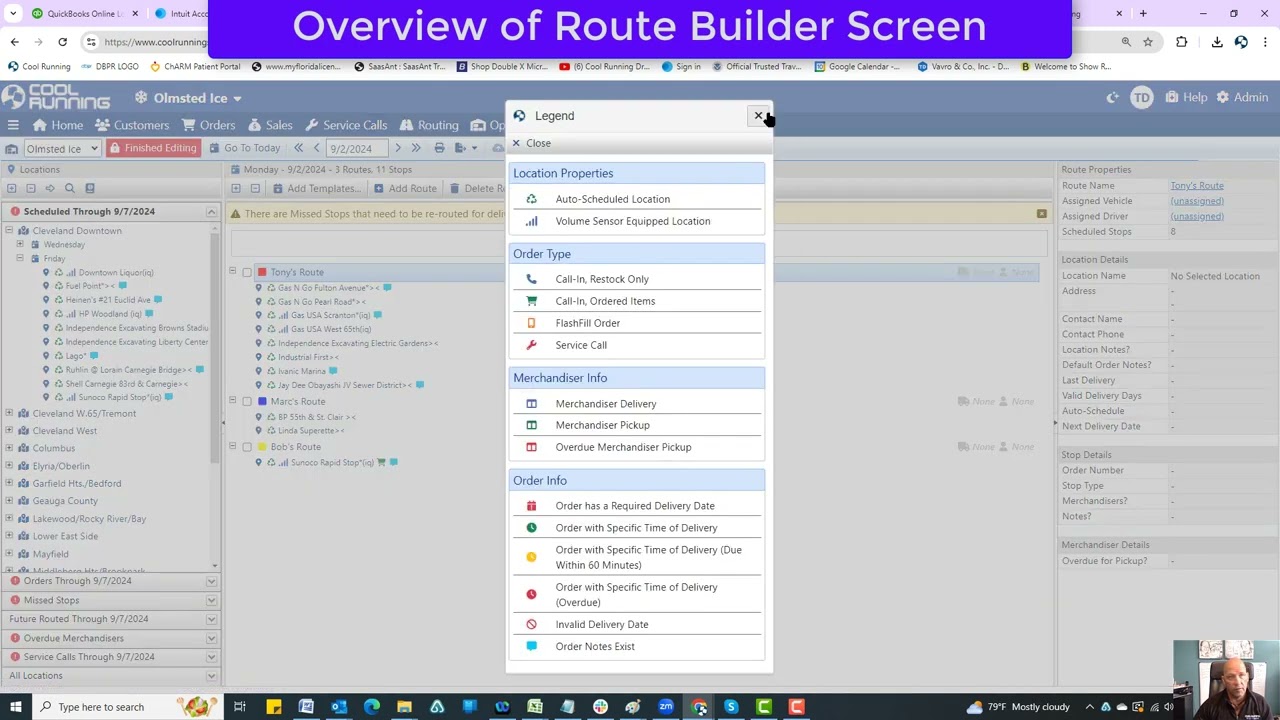Jump back a week with double-left arrows

(x=298, y=148)
